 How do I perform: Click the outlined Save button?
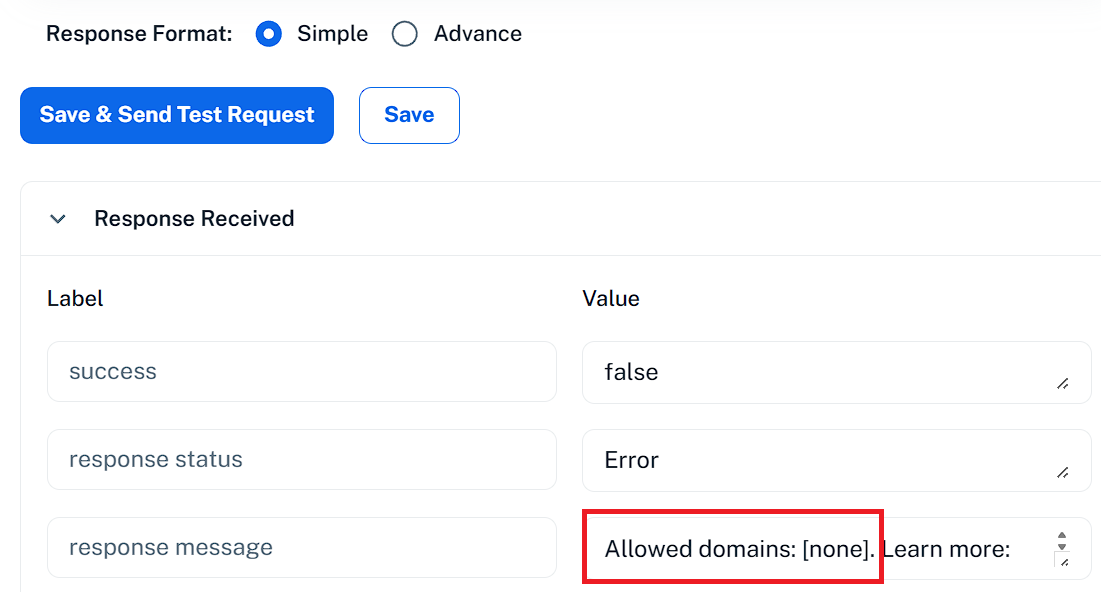pos(409,115)
